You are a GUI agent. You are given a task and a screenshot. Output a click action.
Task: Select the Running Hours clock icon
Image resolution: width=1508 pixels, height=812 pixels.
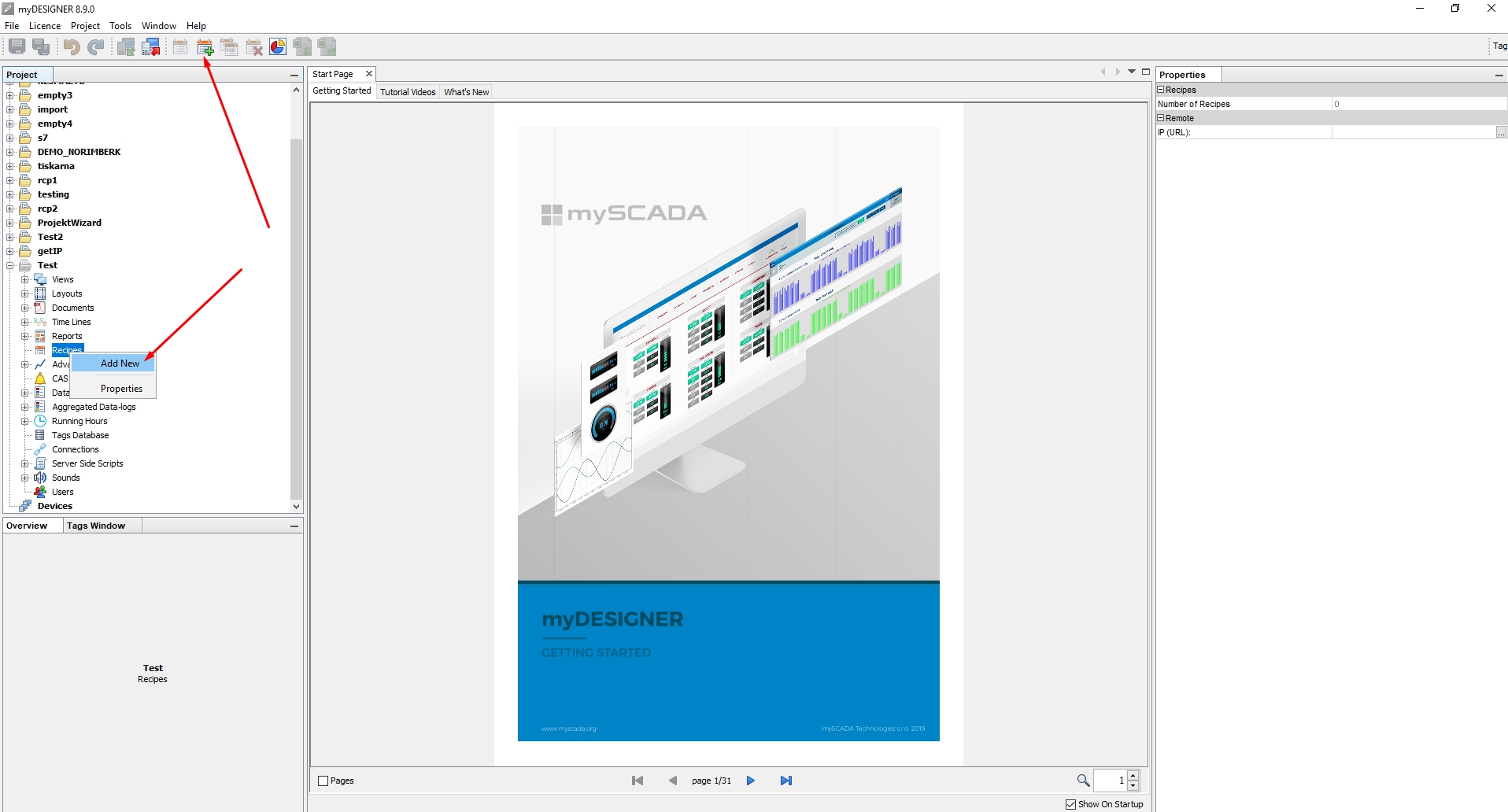point(40,421)
